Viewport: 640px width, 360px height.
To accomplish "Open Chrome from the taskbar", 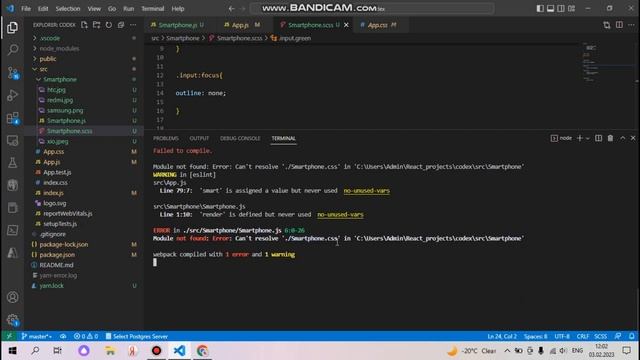I will coord(202,351).
